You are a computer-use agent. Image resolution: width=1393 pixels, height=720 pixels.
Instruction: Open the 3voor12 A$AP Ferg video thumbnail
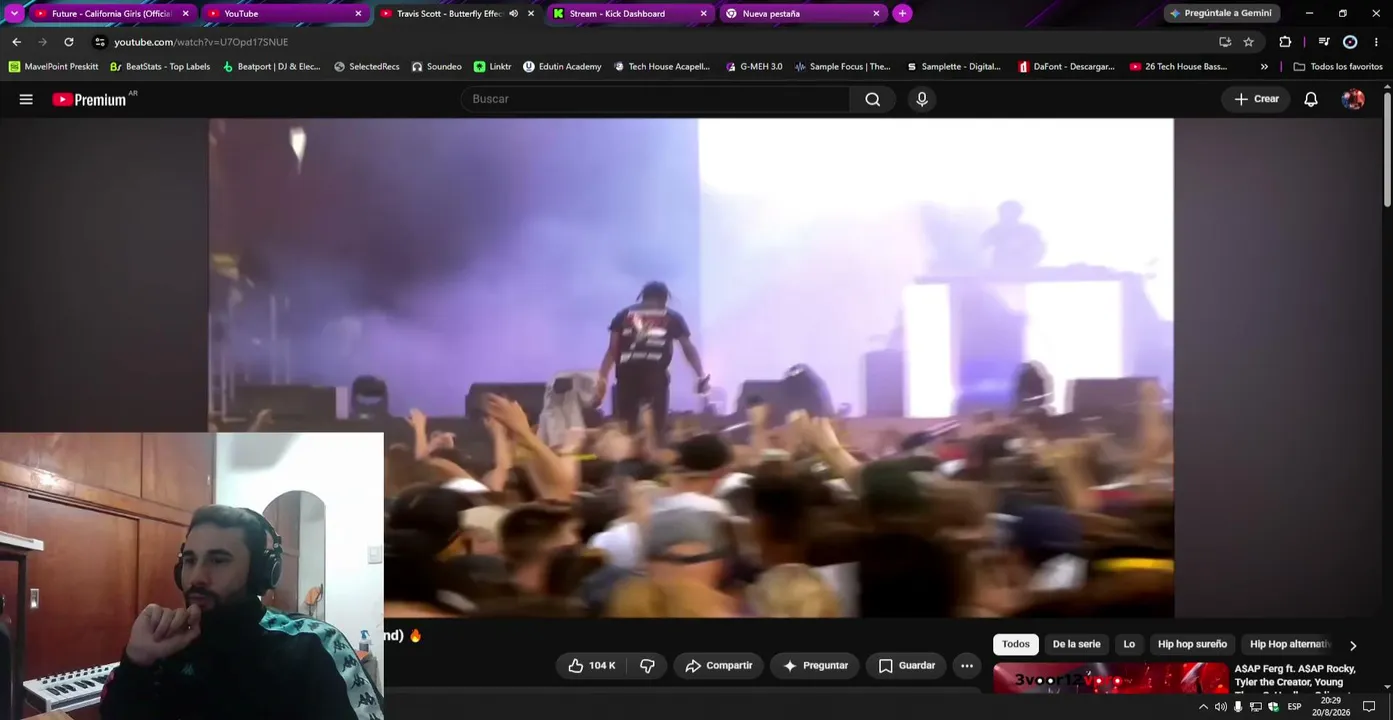click(x=1110, y=677)
